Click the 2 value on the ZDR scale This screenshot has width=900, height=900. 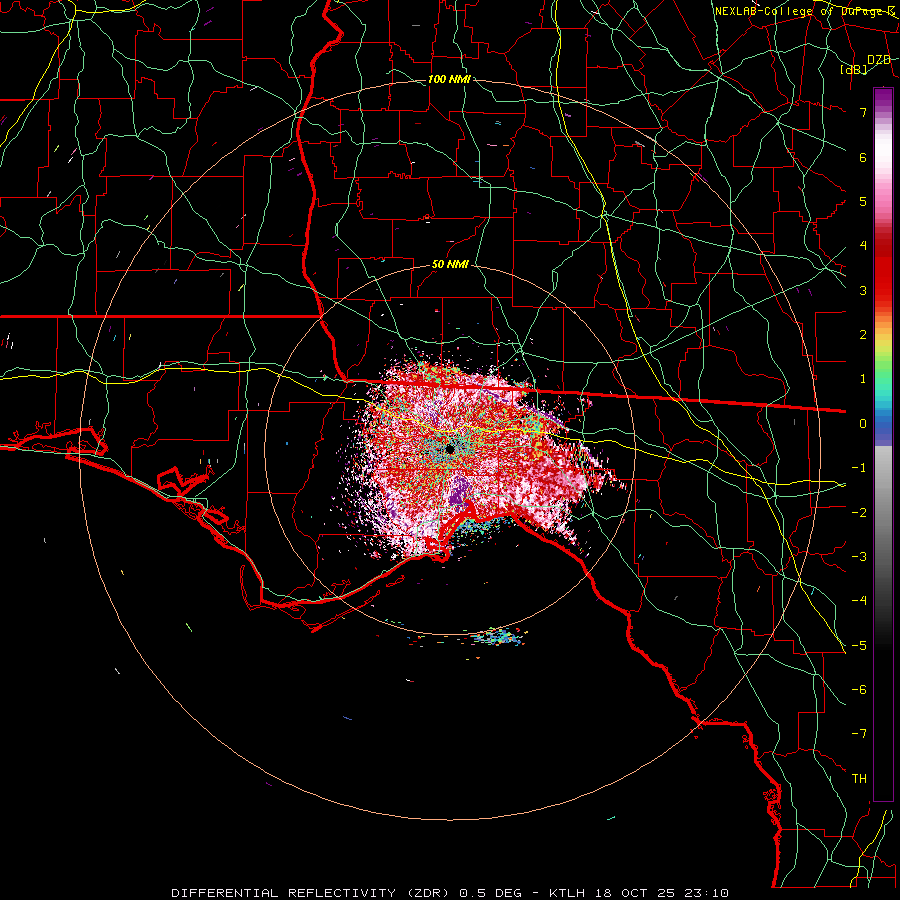(x=863, y=335)
